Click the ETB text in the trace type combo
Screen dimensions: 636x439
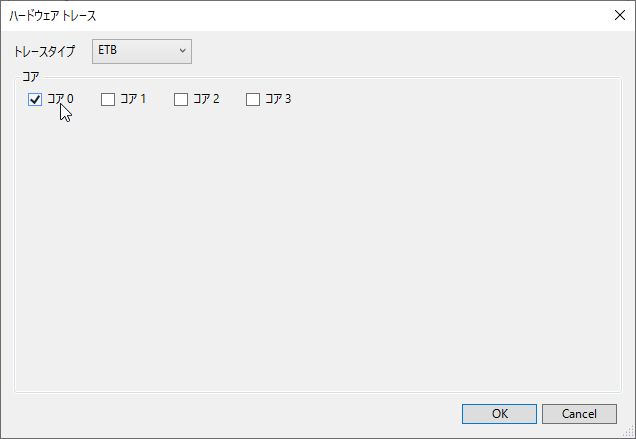[x=107, y=50]
